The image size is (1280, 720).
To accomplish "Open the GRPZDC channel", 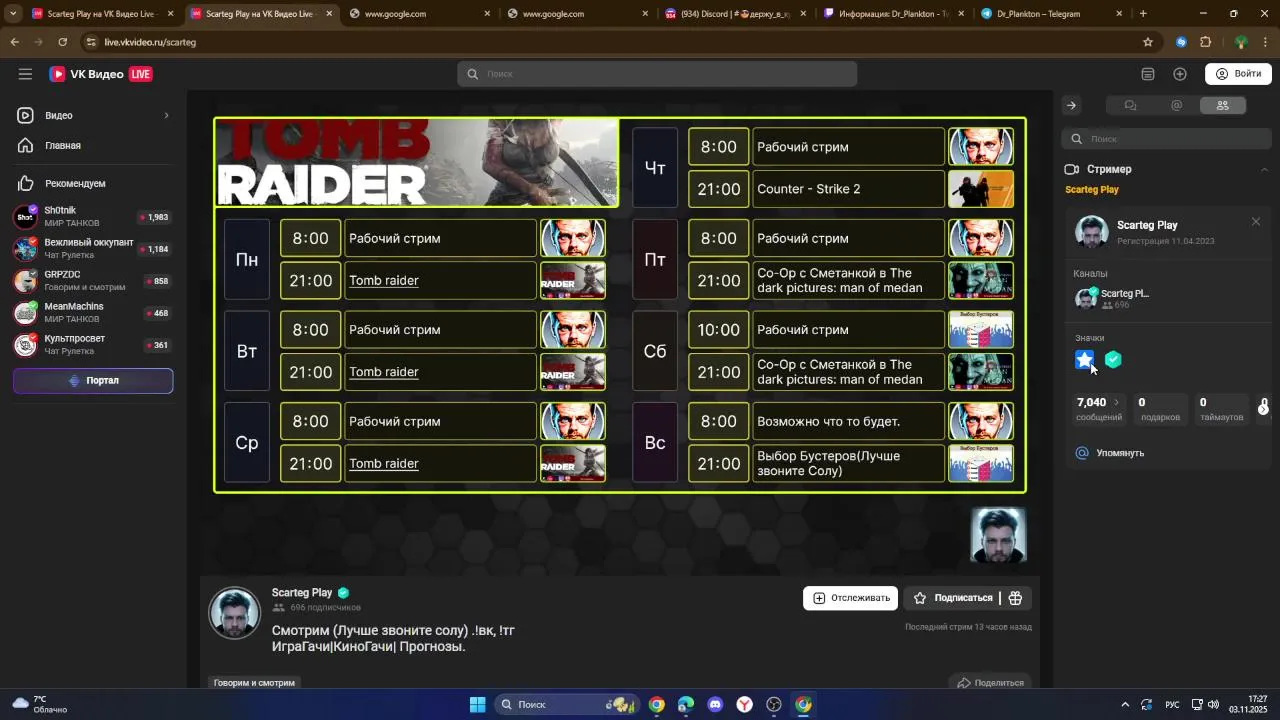I will [92, 280].
